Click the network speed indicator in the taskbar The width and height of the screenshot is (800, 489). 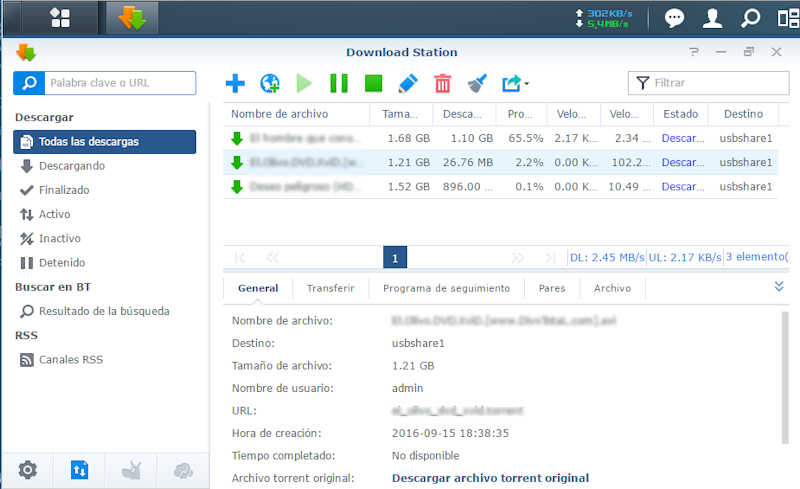pos(604,18)
